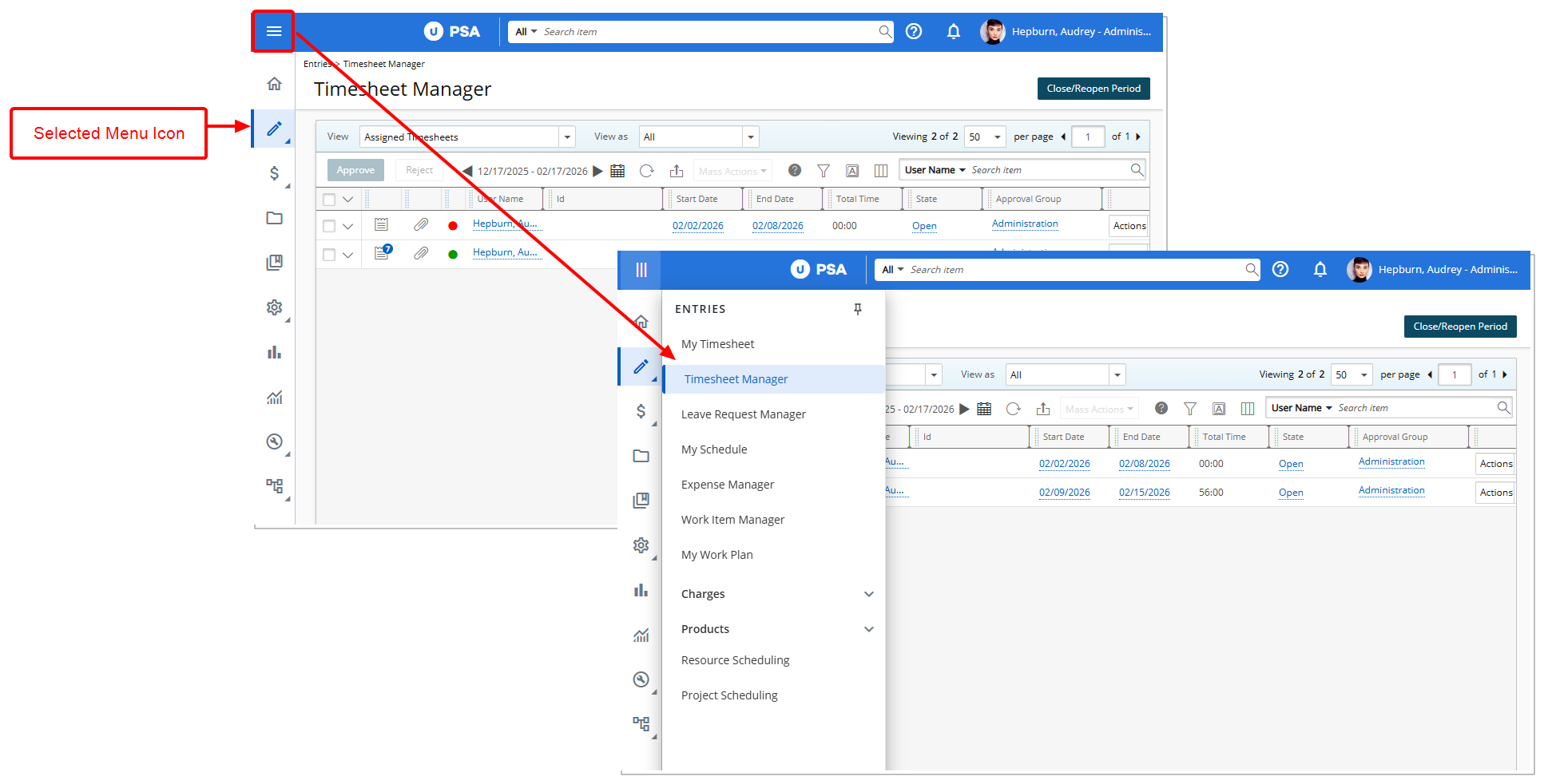The image size is (1544, 784).
Task: Open My Timesheet from the Entries menu
Action: [x=717, y=343]
